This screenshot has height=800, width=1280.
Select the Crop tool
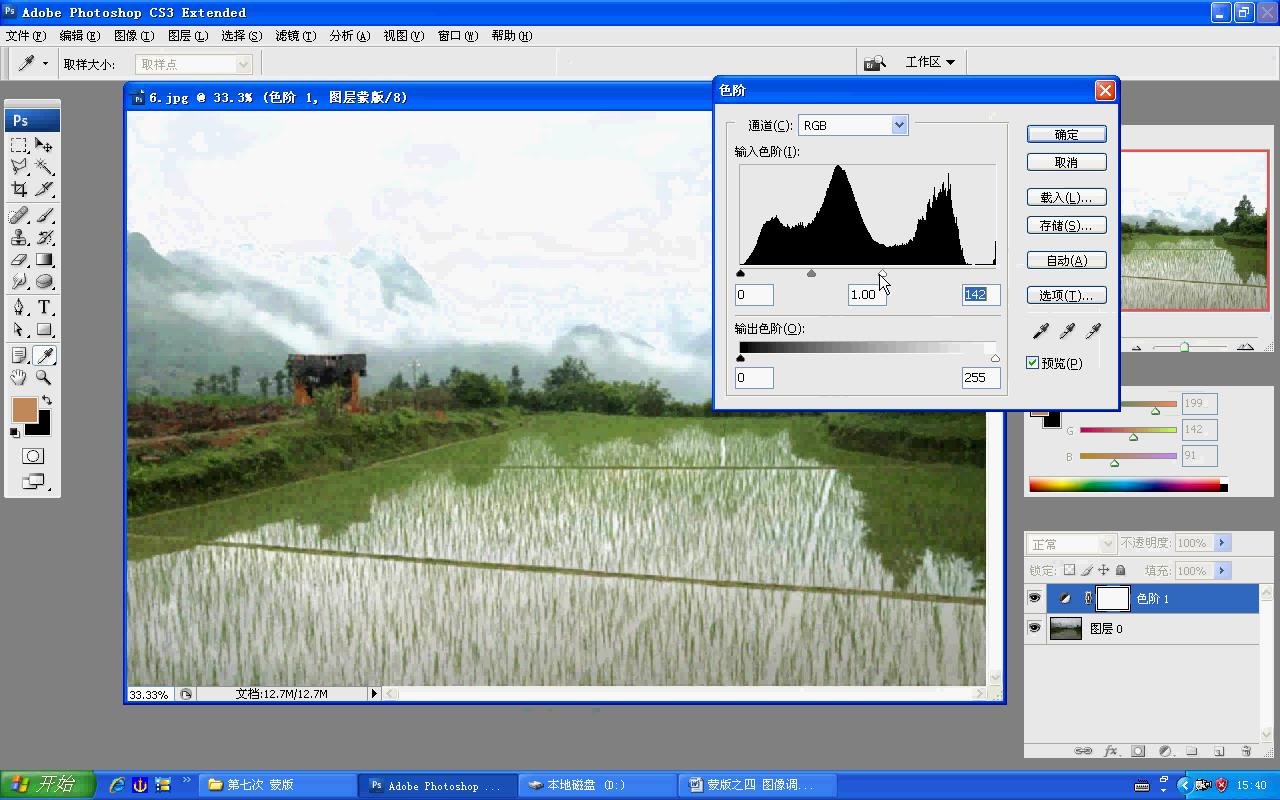tap(19, 189)
